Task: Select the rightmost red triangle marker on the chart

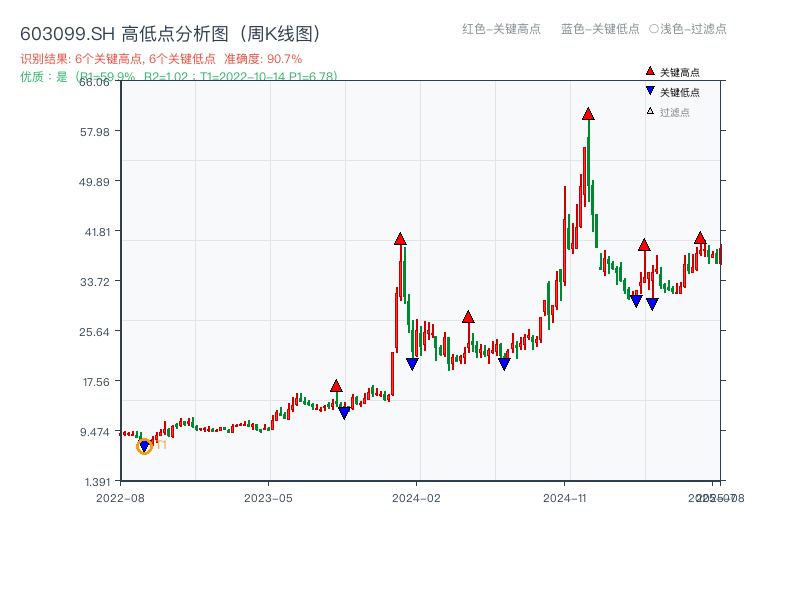Action: pos(700,238)
